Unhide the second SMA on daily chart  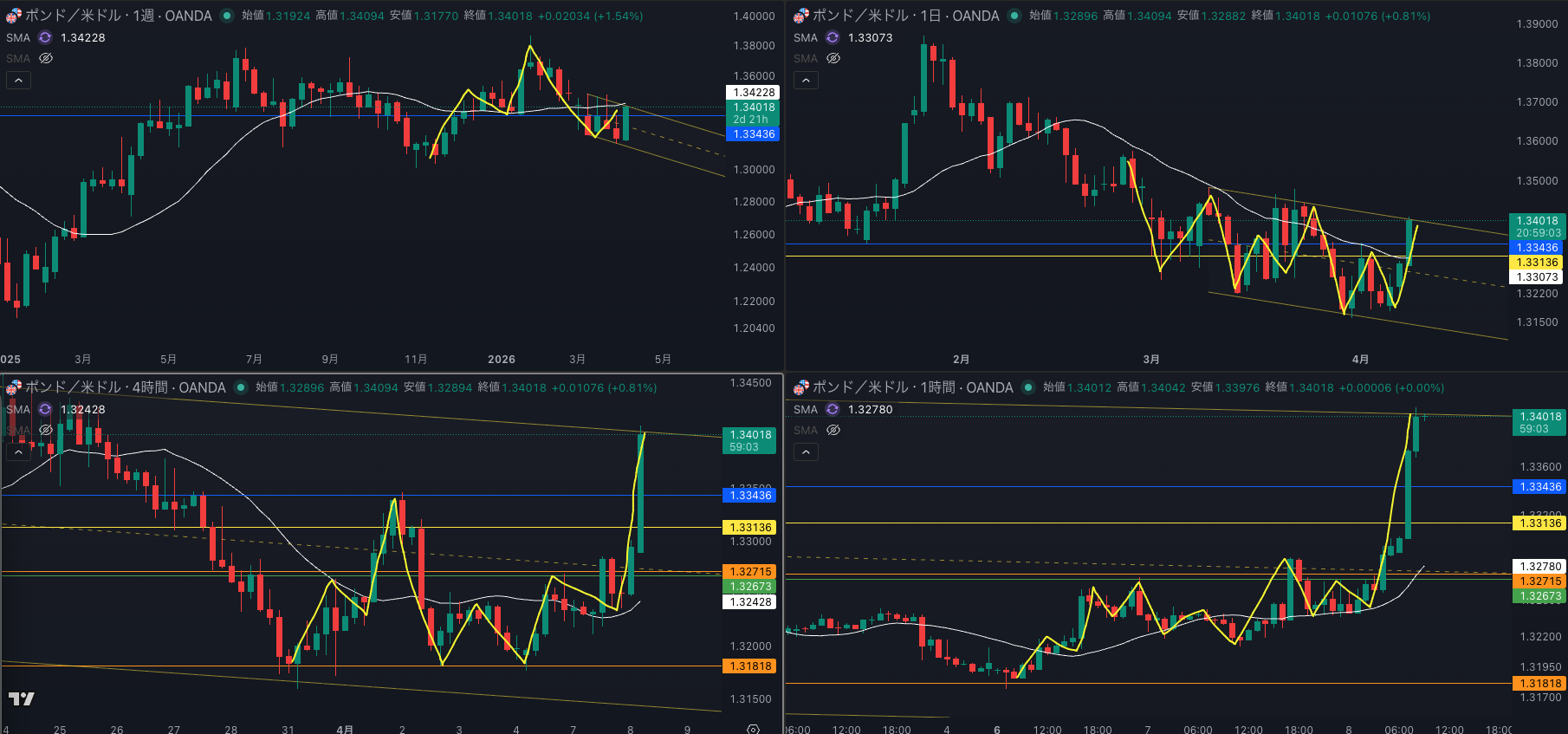coord(833,58)
